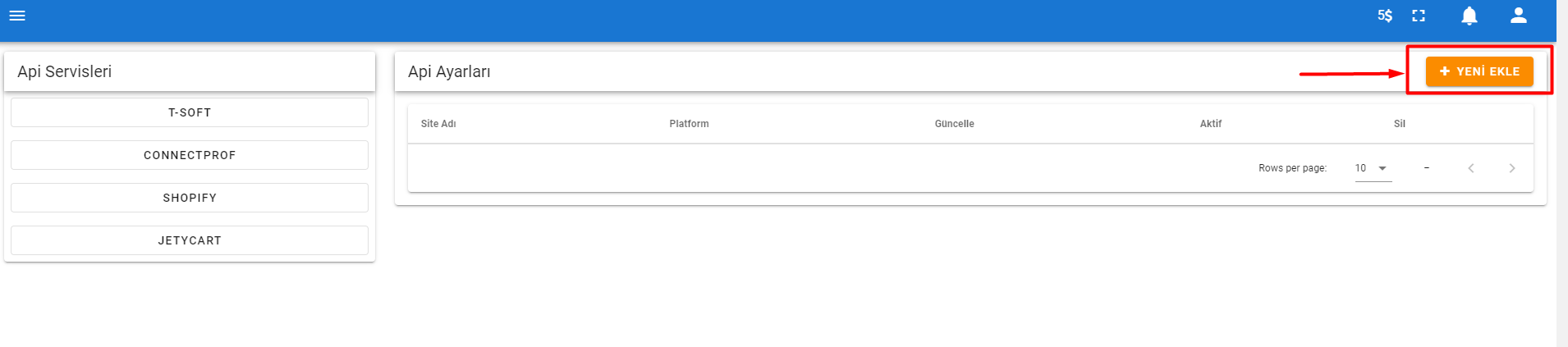1568x347 pixels.
Task: Open the rows per page dropdown
Action: [1373, 168]
